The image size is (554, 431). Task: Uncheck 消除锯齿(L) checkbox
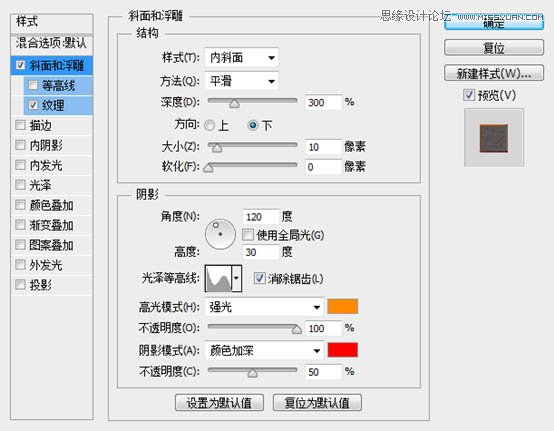(x=259, y=278)
